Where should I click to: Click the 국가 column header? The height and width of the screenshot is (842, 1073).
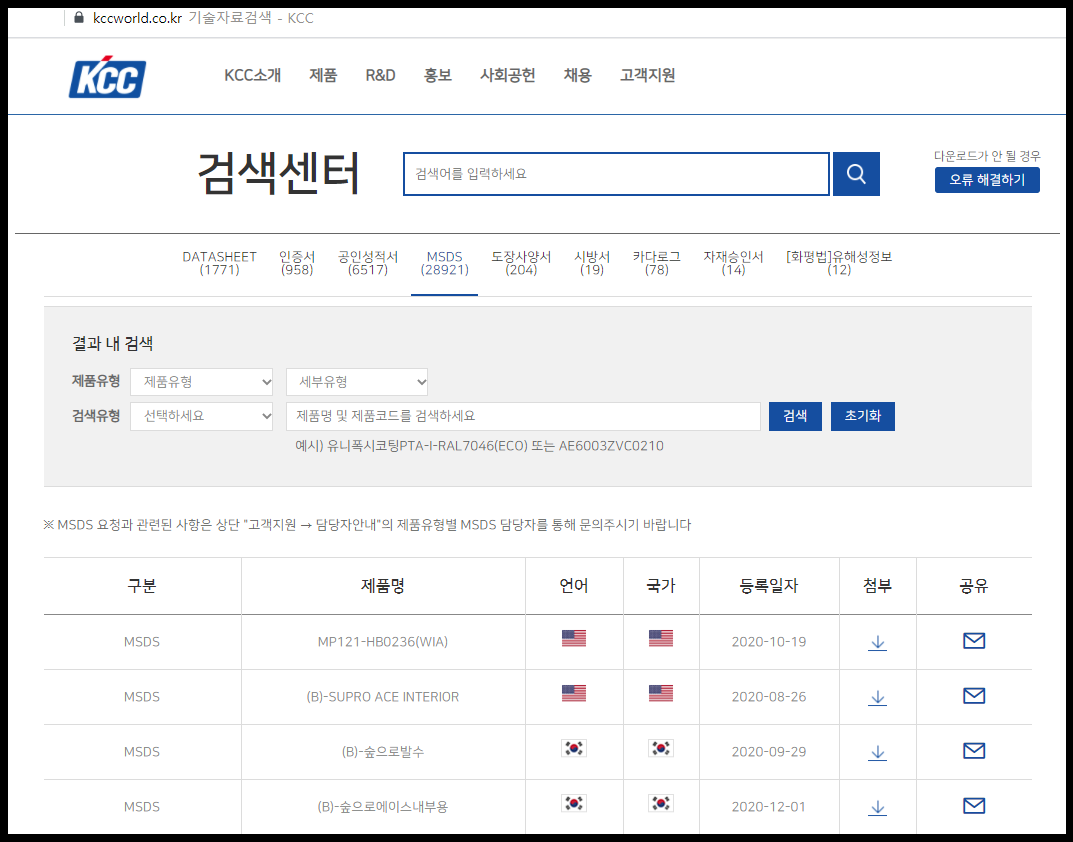tap(660, 586)
